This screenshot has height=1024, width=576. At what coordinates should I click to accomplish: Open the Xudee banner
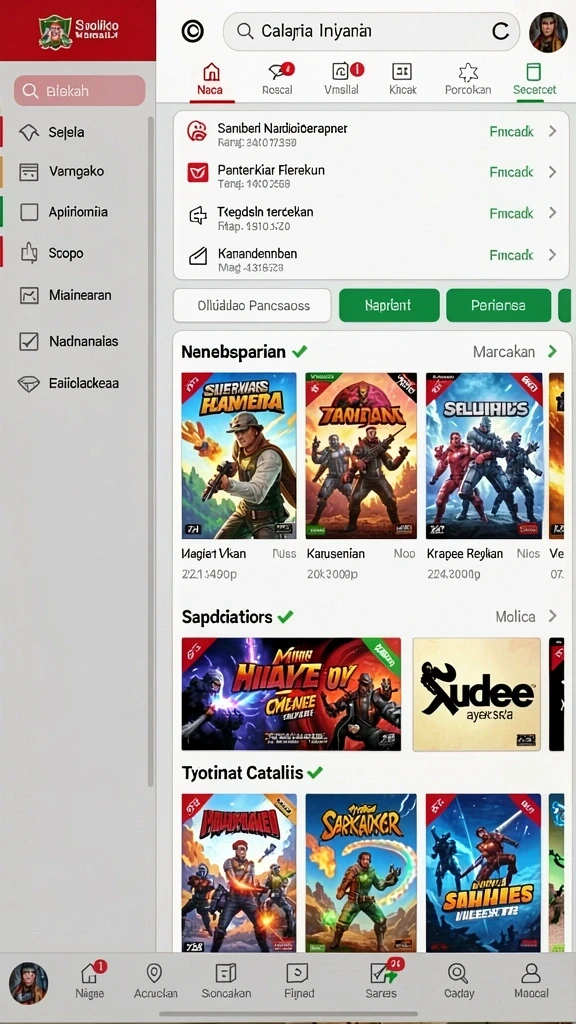pos(477,694)
